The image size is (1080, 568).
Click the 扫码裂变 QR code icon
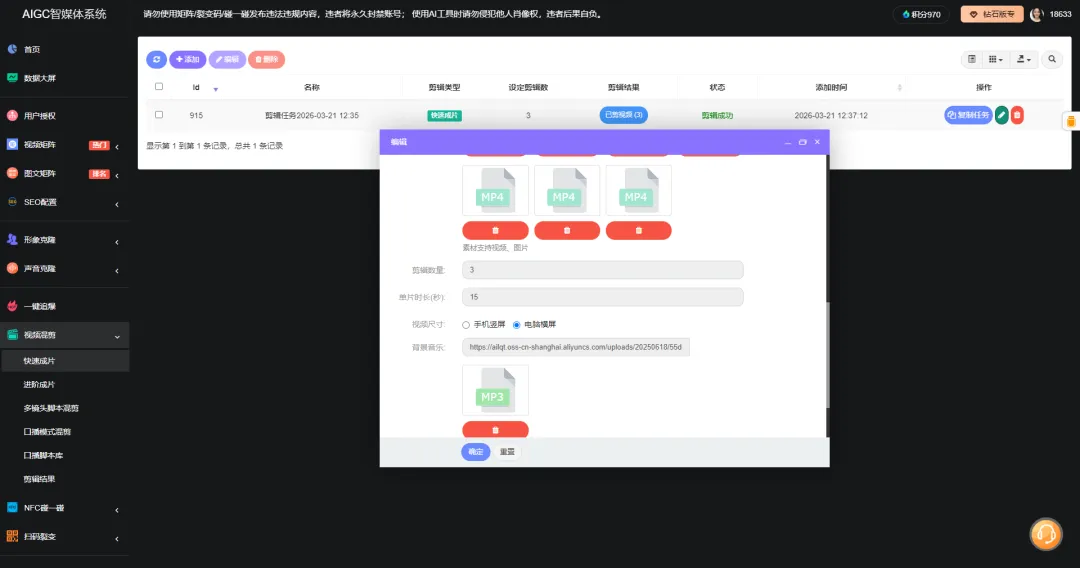(12, 536)
